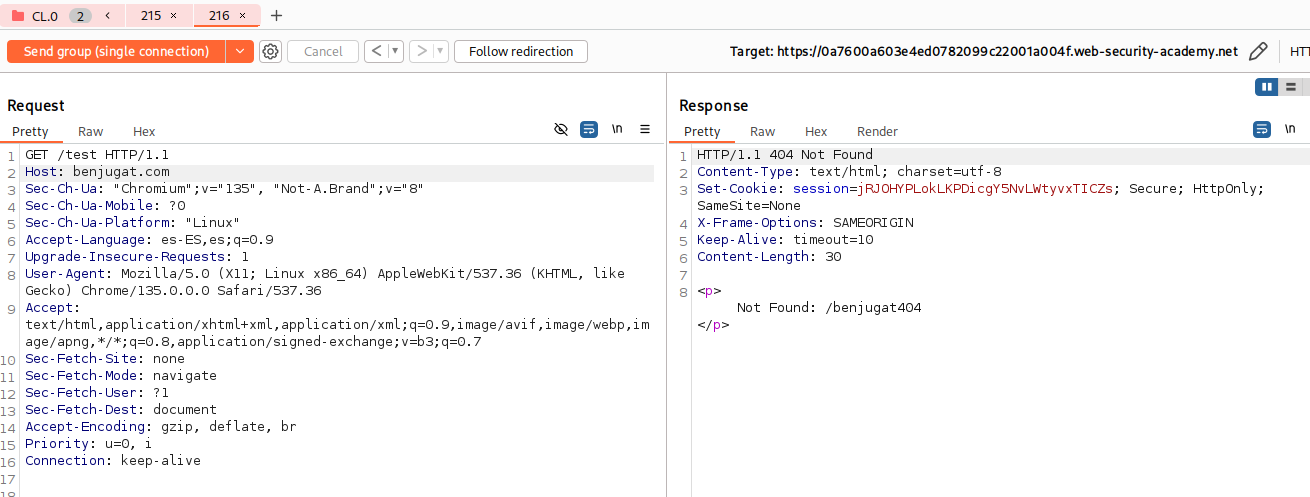Select request tab 216
The width and height of the screenshot is (1310, 497).
pyautogui.click(x=219, y=16)
